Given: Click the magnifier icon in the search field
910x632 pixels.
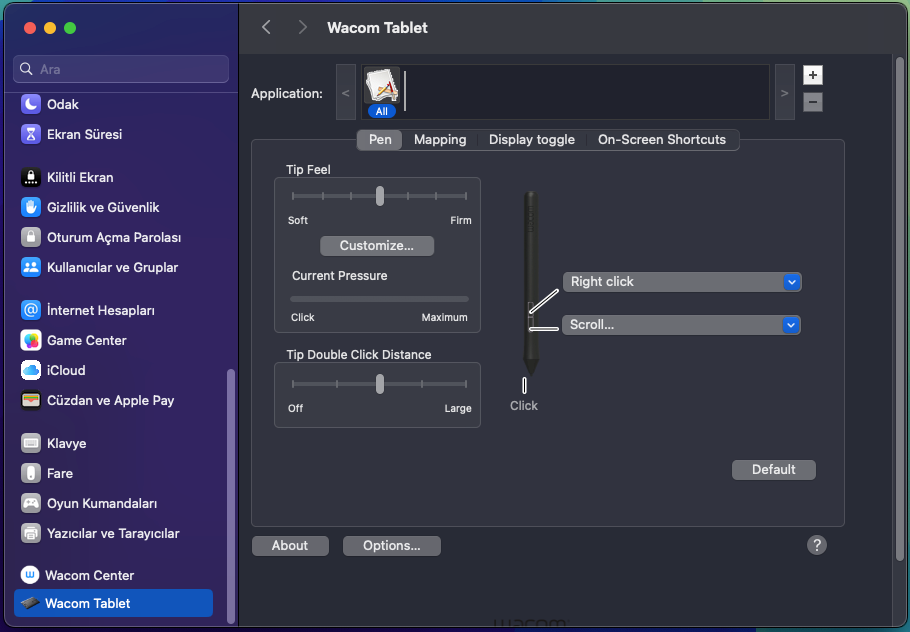Looking at the screenshot, I should [x=26, y=69].
